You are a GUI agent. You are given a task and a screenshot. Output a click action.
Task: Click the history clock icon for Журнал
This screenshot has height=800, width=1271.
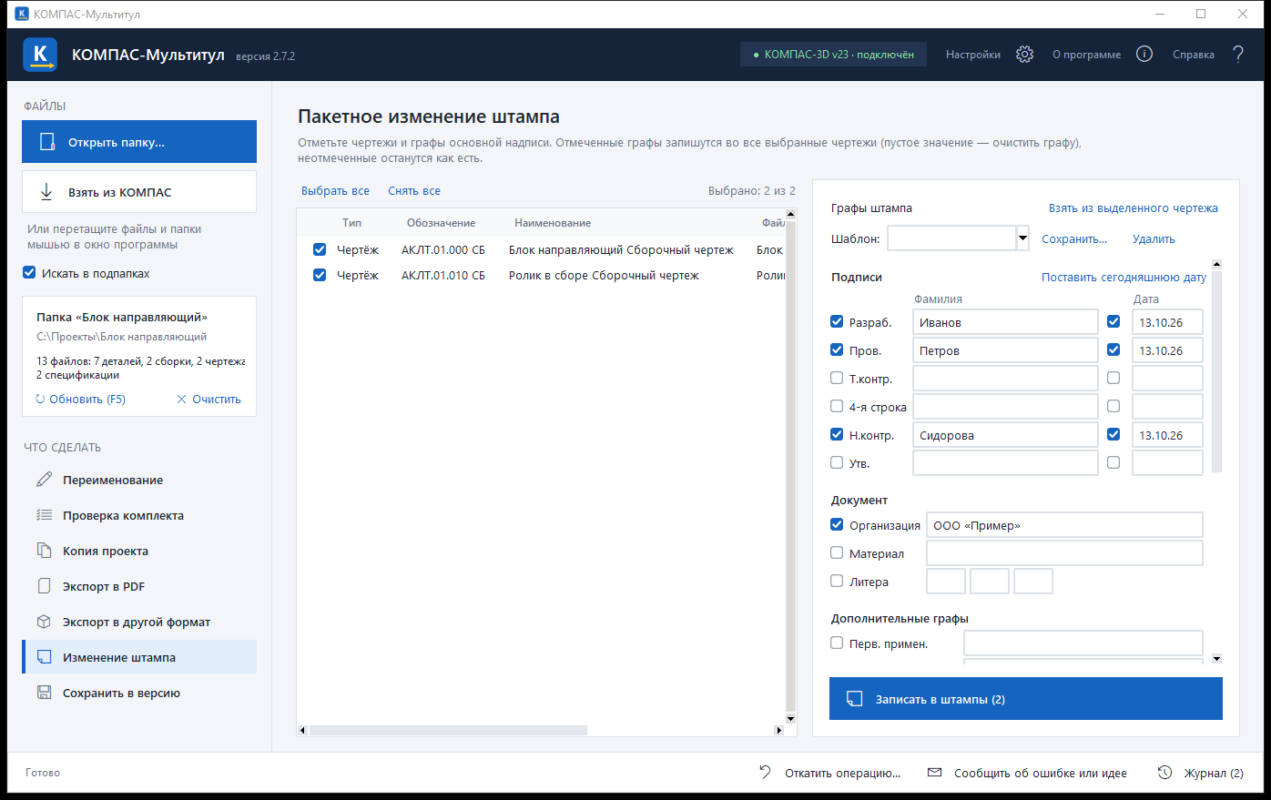point(1165,773)
